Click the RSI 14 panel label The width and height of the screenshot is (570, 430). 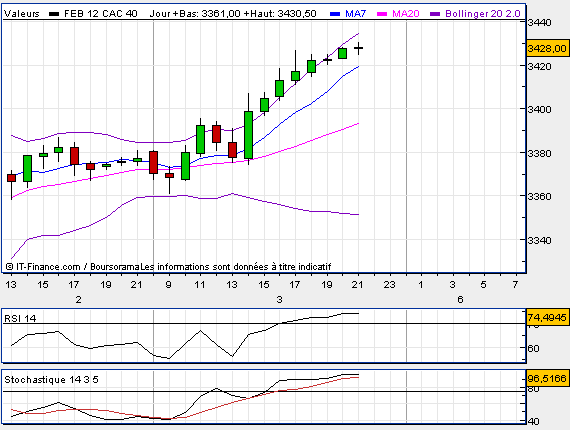pyautogui.click(x=20, y=319)
